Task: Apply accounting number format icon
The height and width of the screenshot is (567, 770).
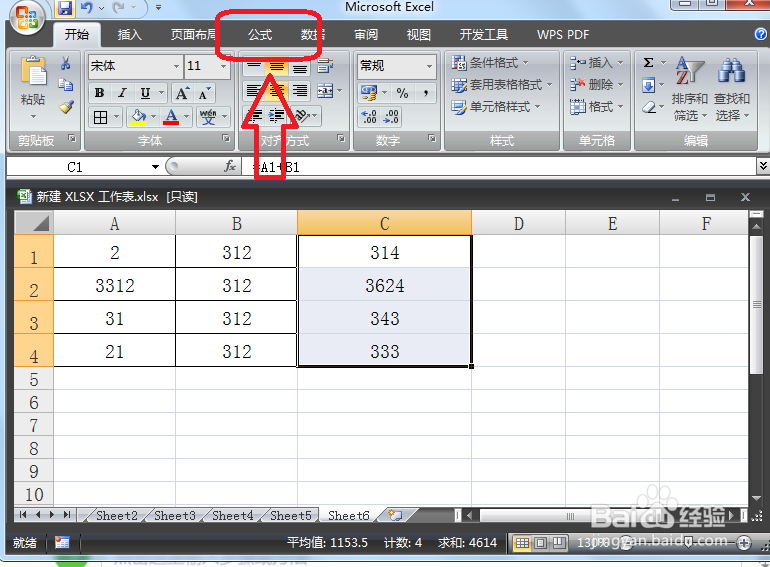Action: (369, 92)
